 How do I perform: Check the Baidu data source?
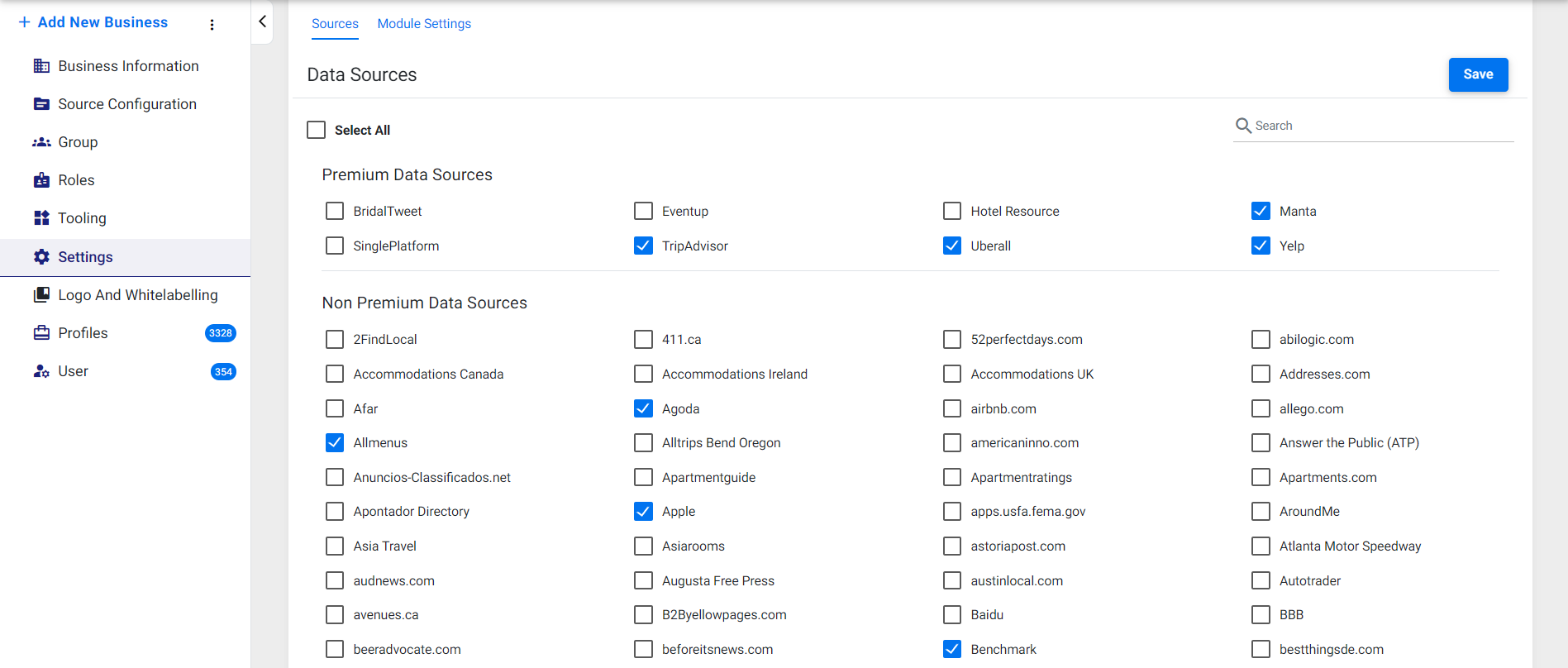(x=952, y=615)
